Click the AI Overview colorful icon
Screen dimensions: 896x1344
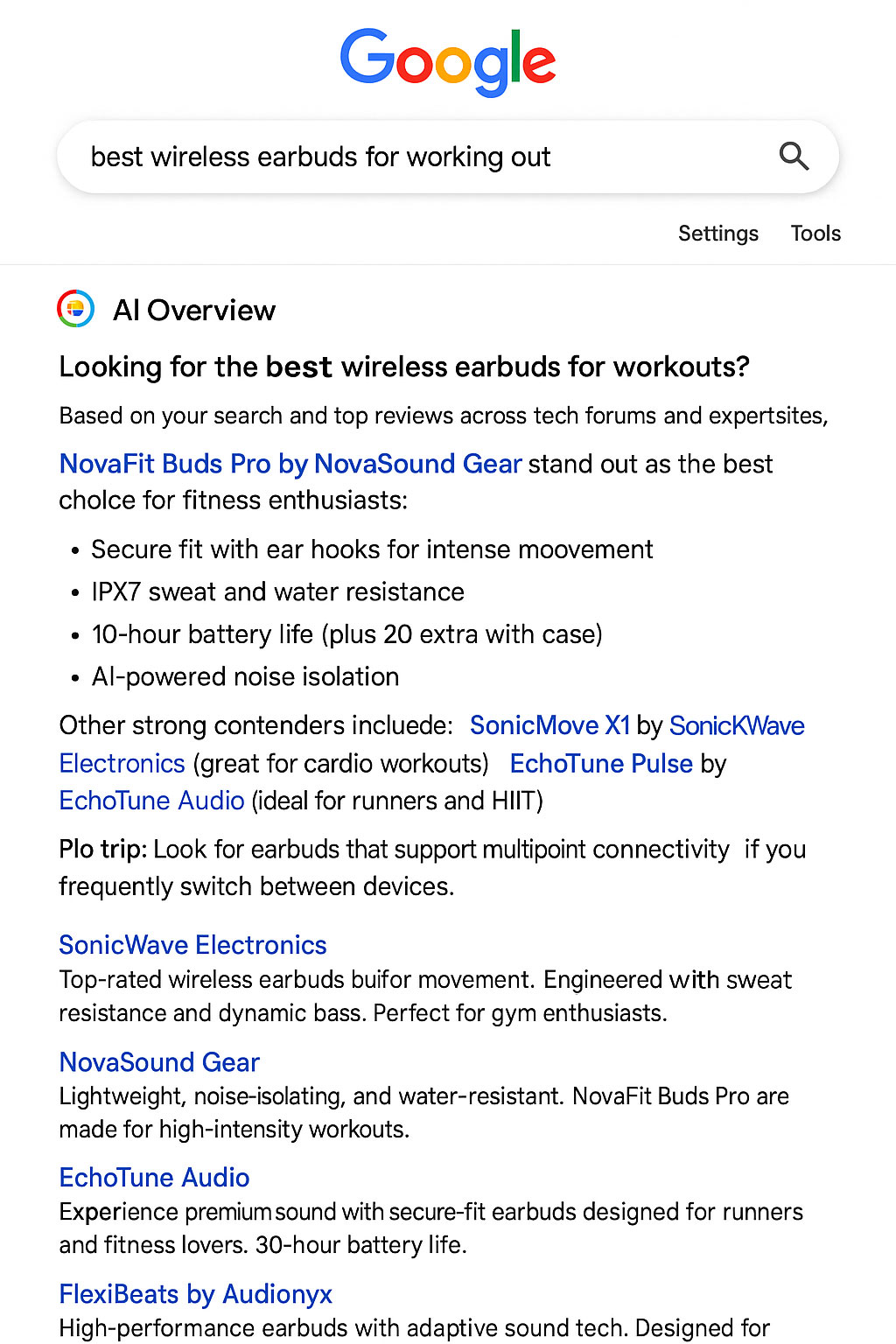(76, 309)
